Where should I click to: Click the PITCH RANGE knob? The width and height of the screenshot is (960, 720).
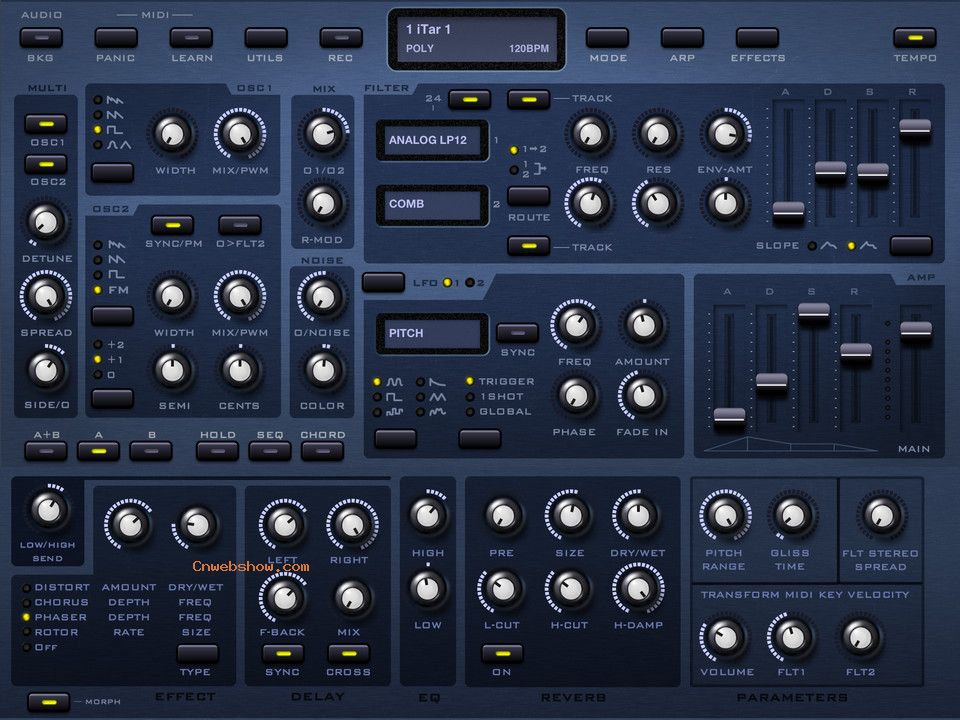click(726, 515)
